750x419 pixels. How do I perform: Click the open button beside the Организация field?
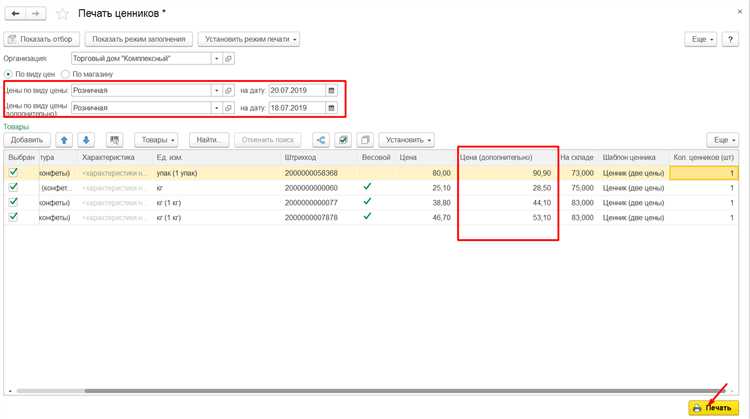click(229, 59)
